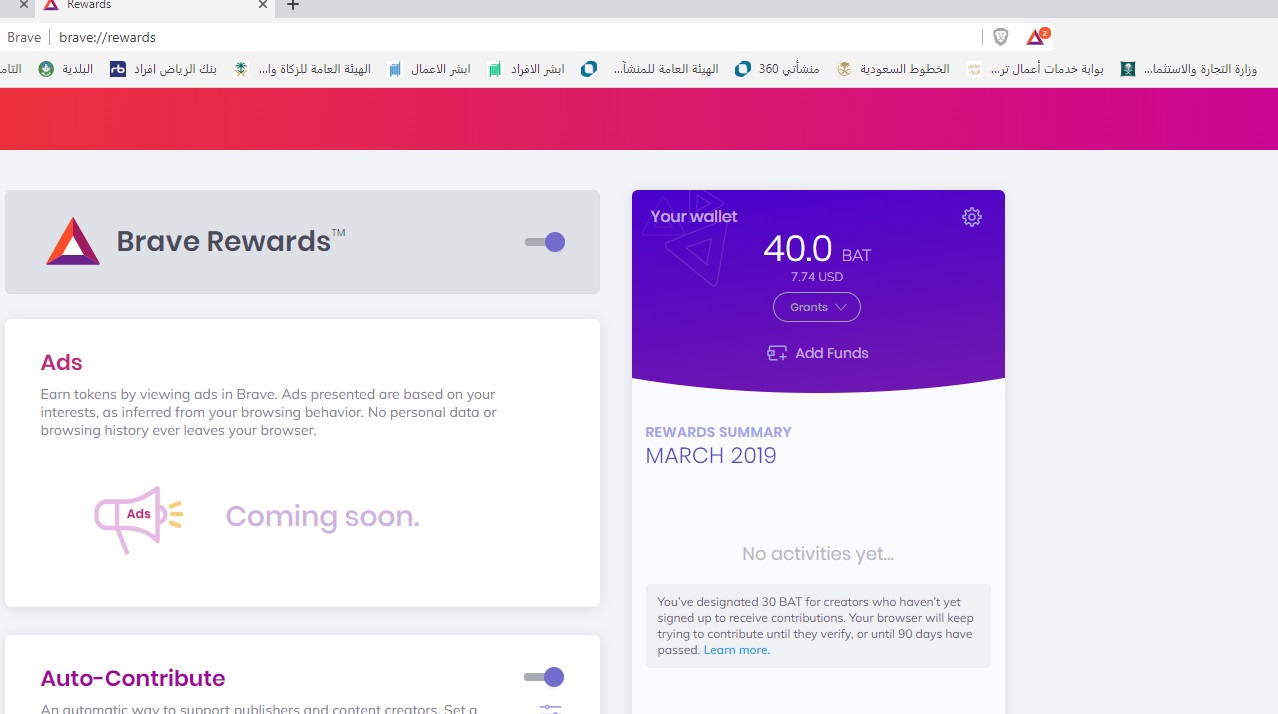Open new tab with plus button
This screenshot has height=714, width=1278.
(293, 5)
